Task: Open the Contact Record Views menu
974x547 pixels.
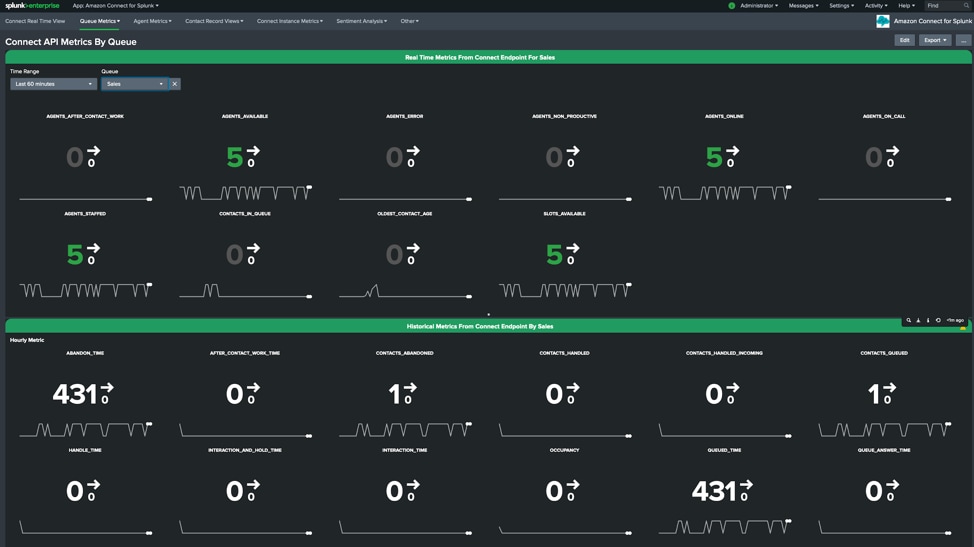Action: click(214, 21)
